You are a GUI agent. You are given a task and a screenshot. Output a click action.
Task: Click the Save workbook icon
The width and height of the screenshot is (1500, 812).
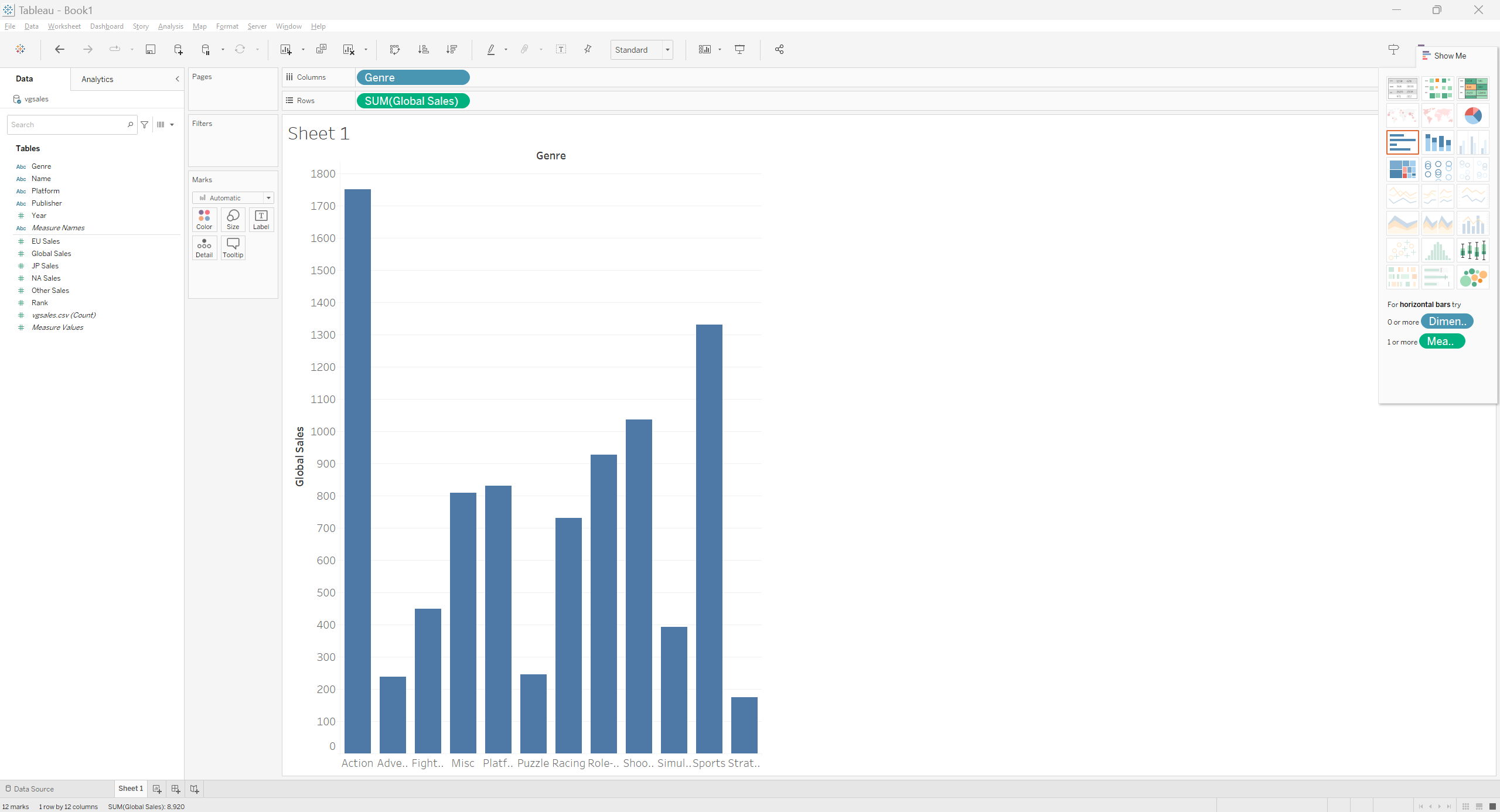(x=151, y=49)
